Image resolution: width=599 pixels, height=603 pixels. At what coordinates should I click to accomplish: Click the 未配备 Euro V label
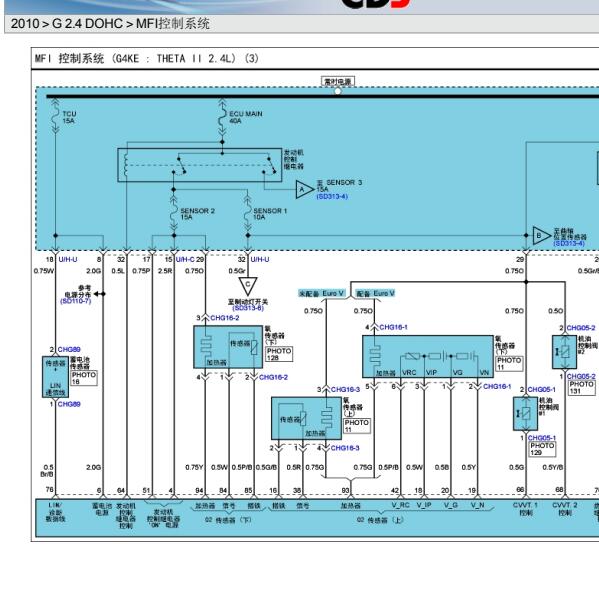321,293
